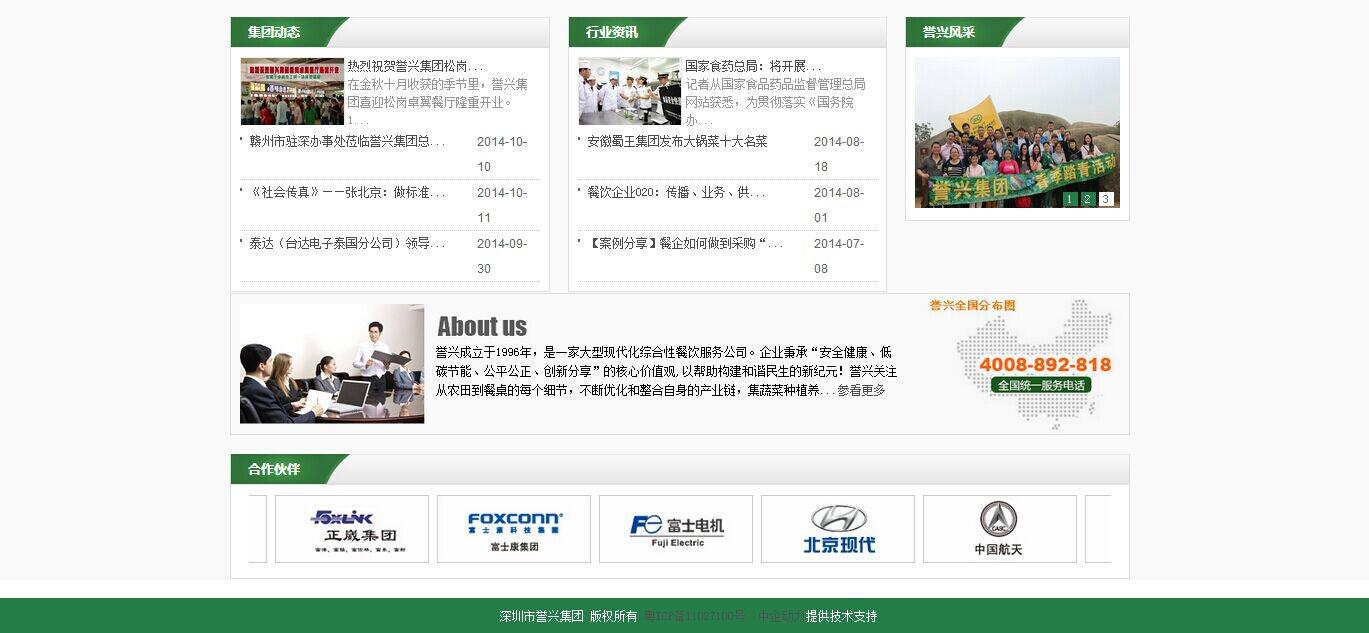Image resolution: width=1369 pixels, height=633 pixels.
Task: Open the 中国航天 CASC partner logo
Action: coord(999,529)
